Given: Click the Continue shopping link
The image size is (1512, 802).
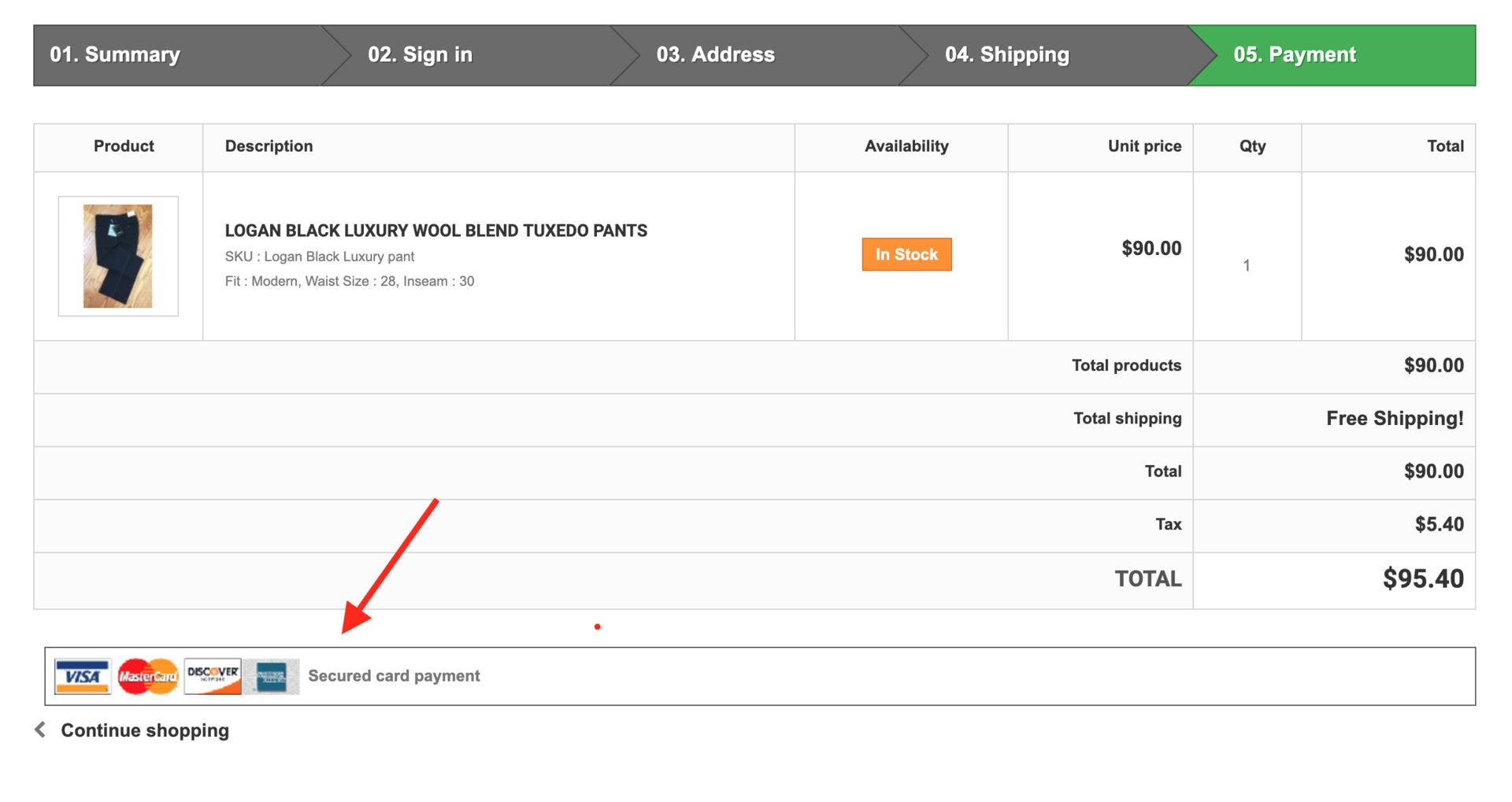Looking at the screenshot, I should 145,730.
